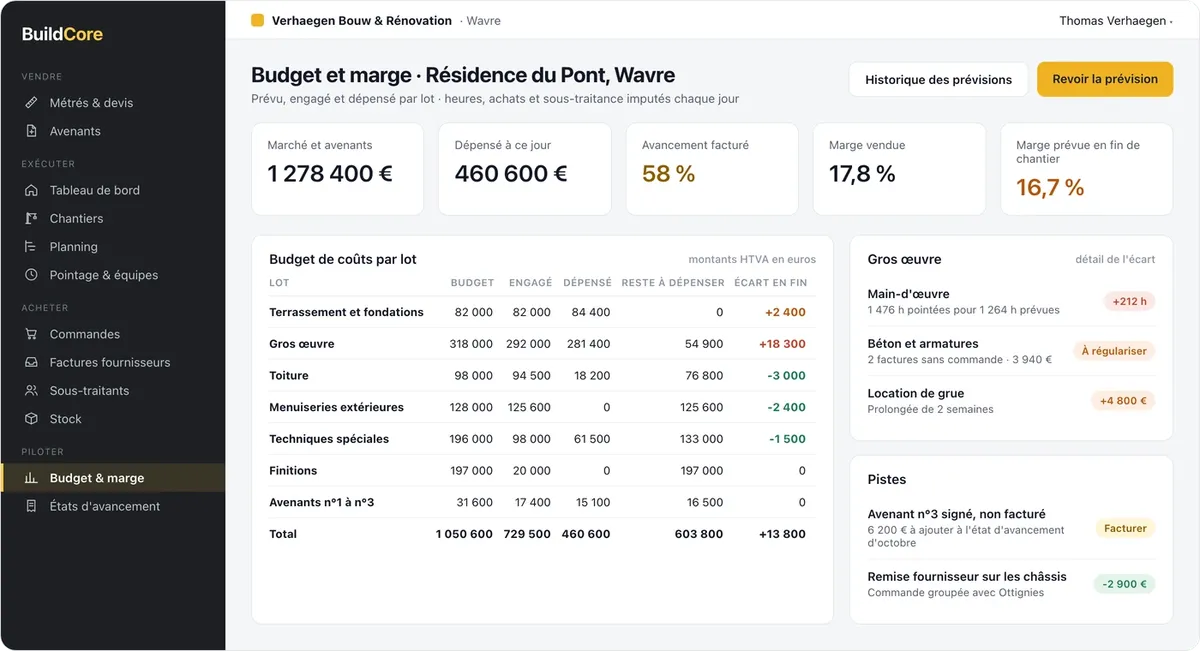The height and width of the screenshot is (651, 1200).
Task: Click the +18 300 écart value
Action: [782, 344]
